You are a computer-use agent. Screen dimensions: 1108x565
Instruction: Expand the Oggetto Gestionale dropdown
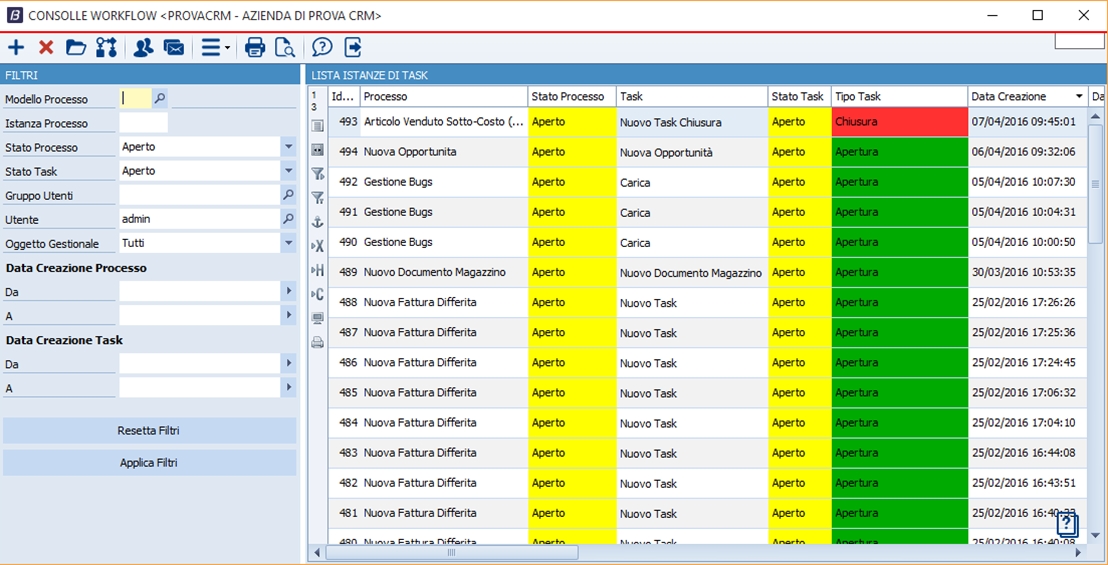pyautogui.click(x=288, y=243)
